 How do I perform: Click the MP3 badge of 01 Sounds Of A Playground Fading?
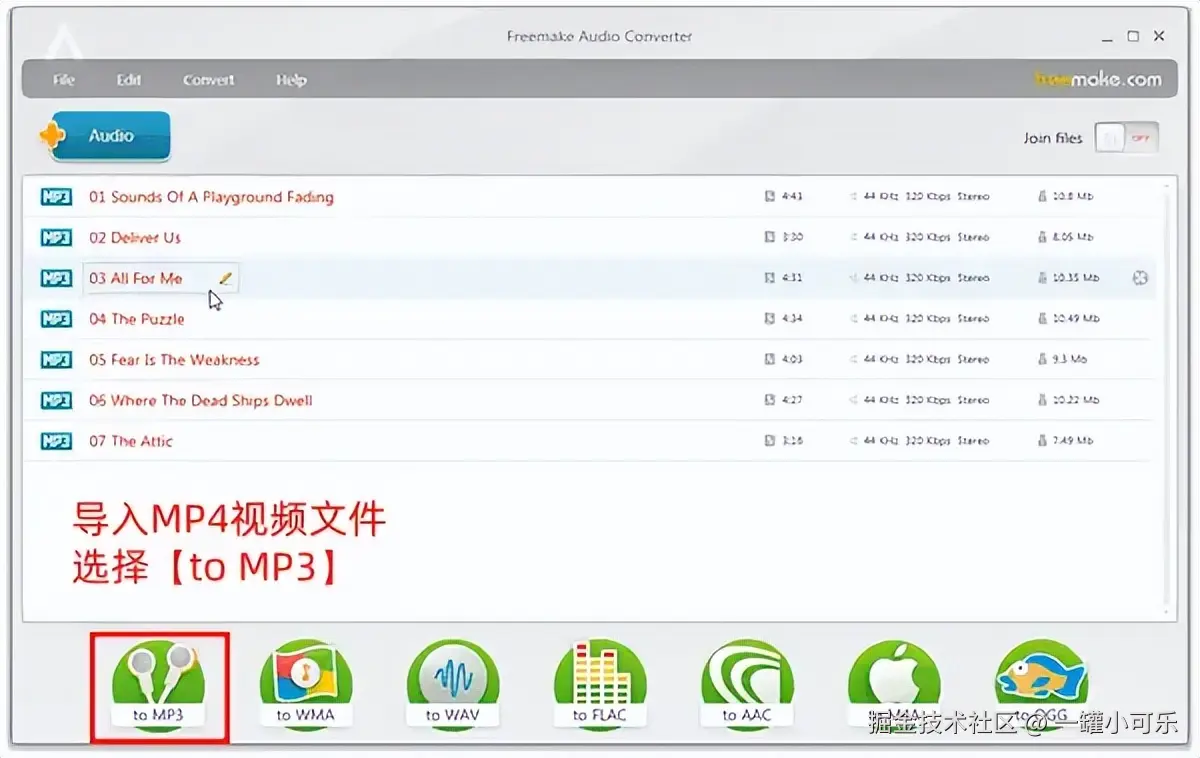tap(56, 197)
